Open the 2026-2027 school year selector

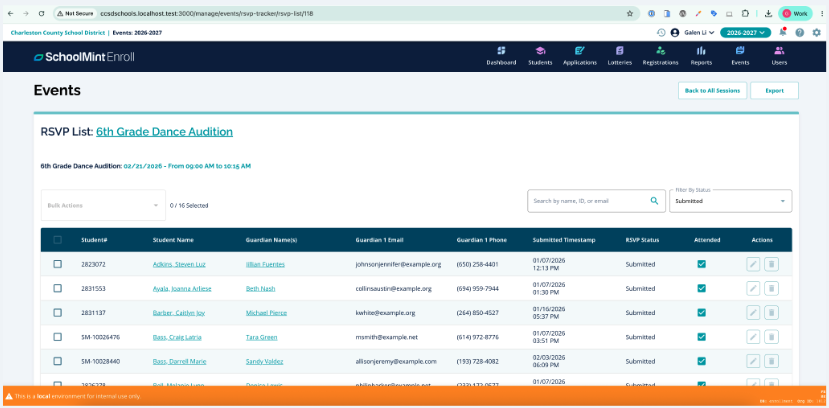click(745, 32)
